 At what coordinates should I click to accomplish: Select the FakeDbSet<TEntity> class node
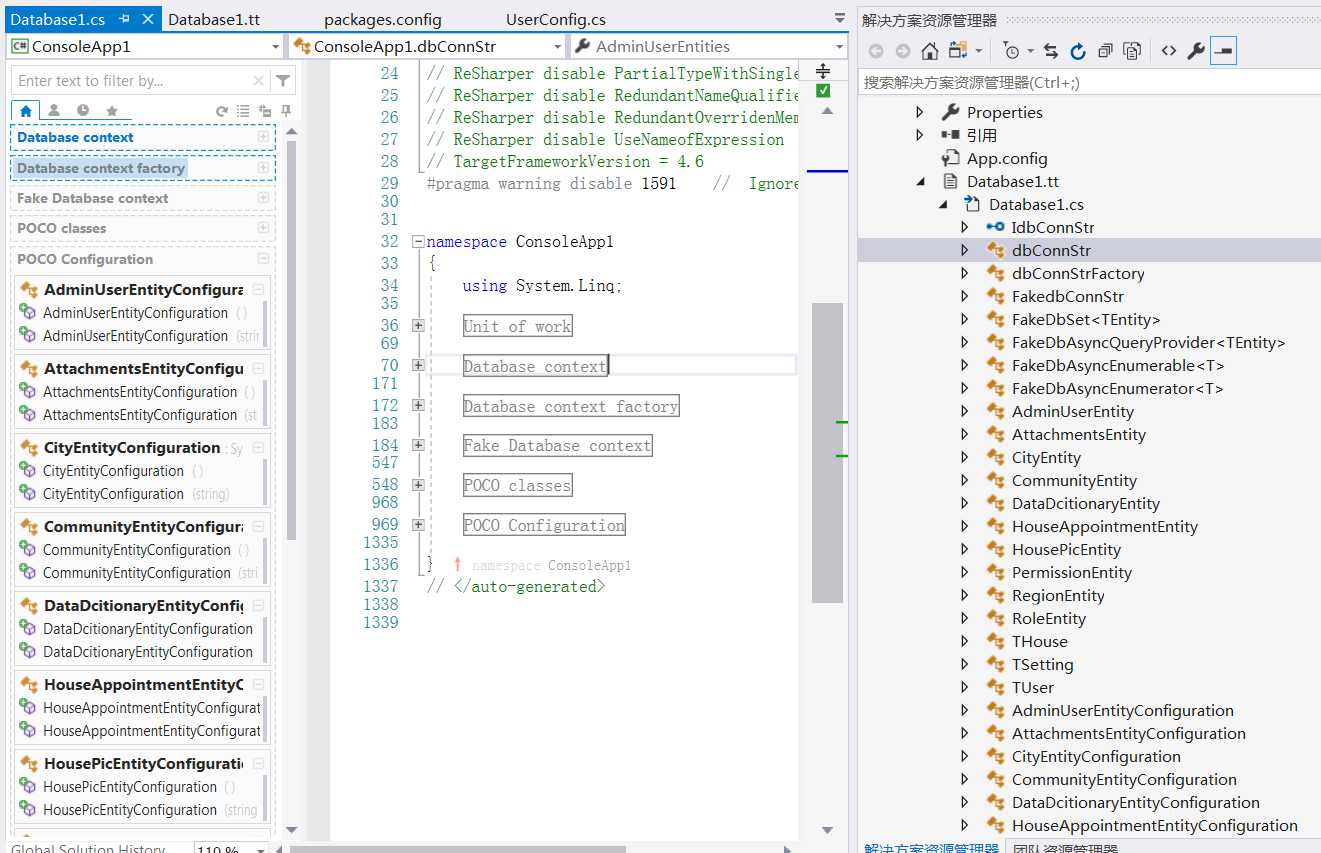tap(1086, 319)
